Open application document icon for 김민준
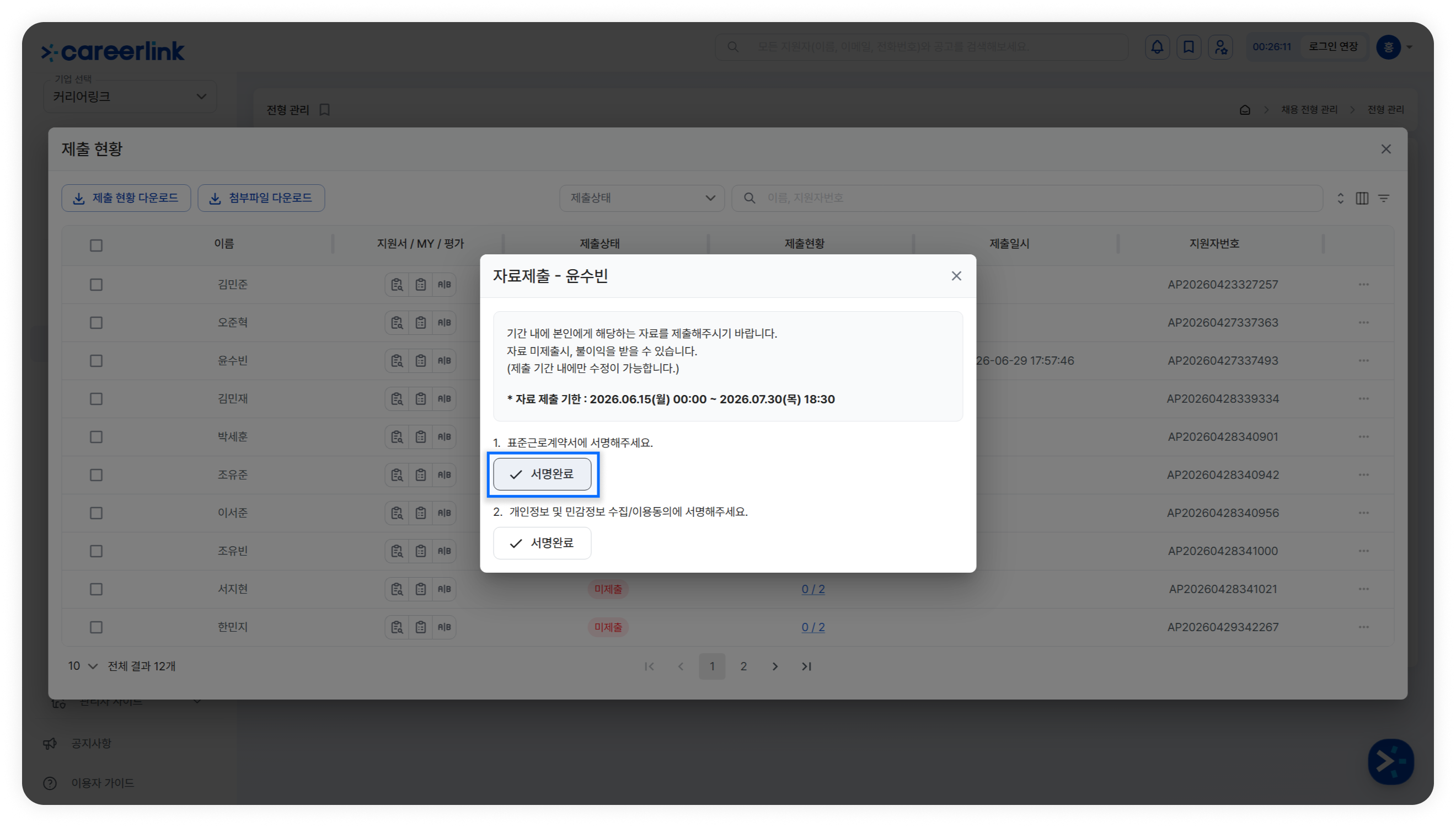The image size is (1456, 827). click(397, 285)
